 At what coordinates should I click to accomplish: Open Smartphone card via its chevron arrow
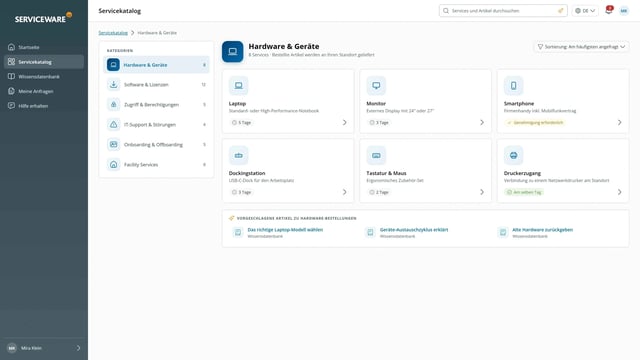click(620, 122)
